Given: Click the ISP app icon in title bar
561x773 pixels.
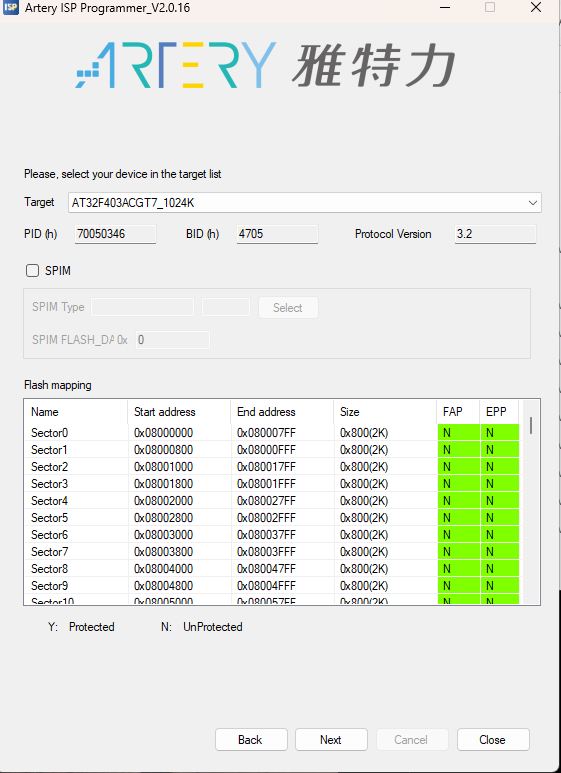Looking at the screenshot, I should 10,8.
